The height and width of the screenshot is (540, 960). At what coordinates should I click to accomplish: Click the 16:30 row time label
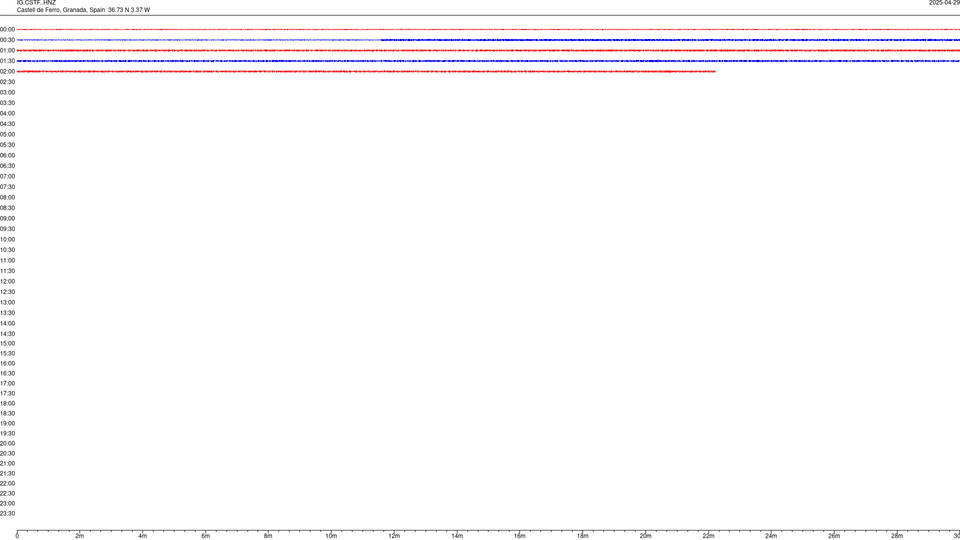click(7, 373)
